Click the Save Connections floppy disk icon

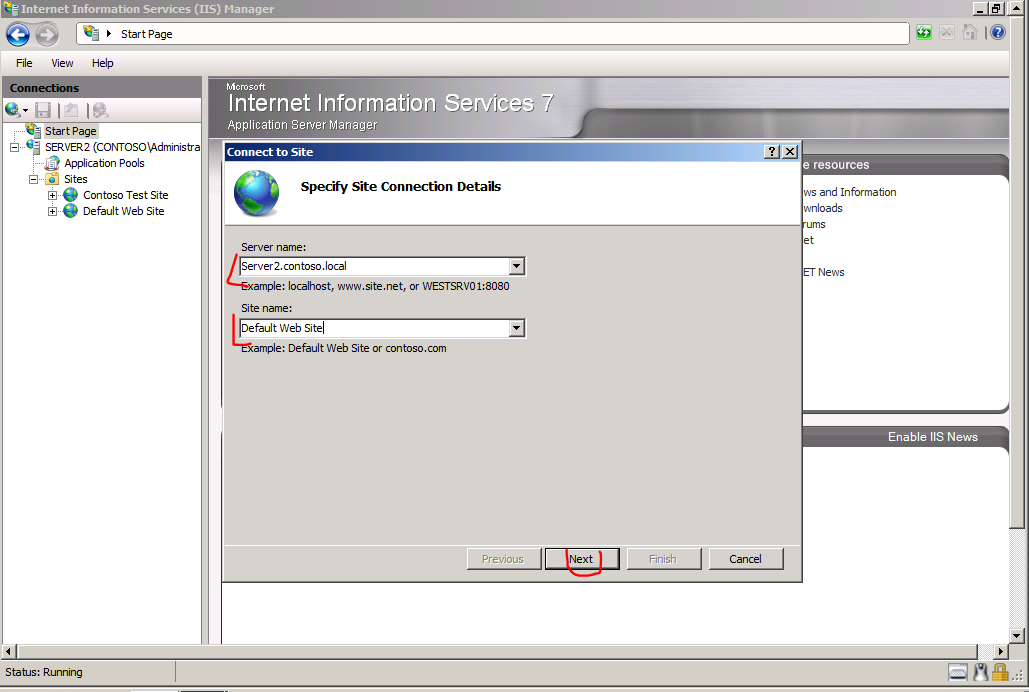tap(43, 110)
